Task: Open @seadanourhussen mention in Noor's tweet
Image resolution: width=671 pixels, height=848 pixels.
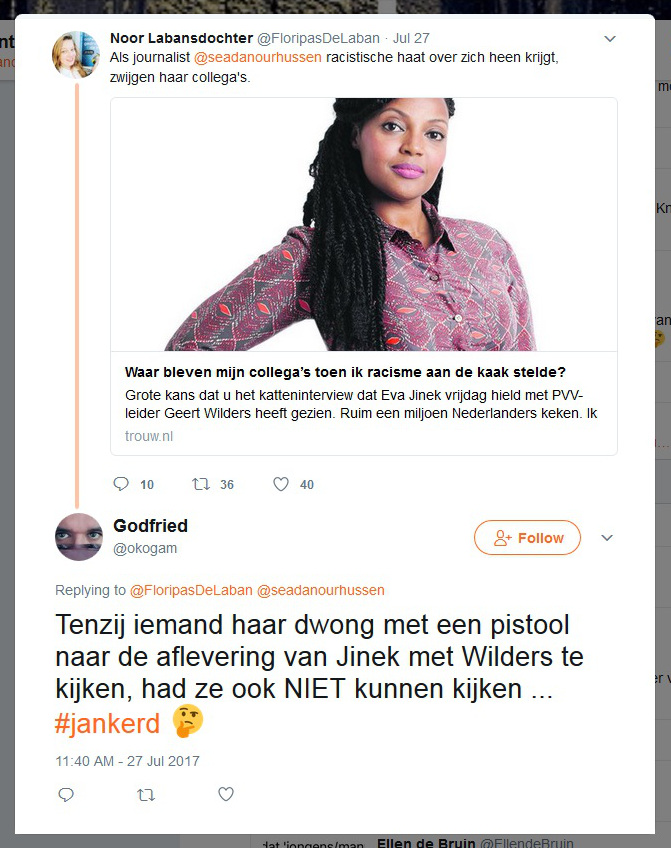Action: (x=258, y=57)
